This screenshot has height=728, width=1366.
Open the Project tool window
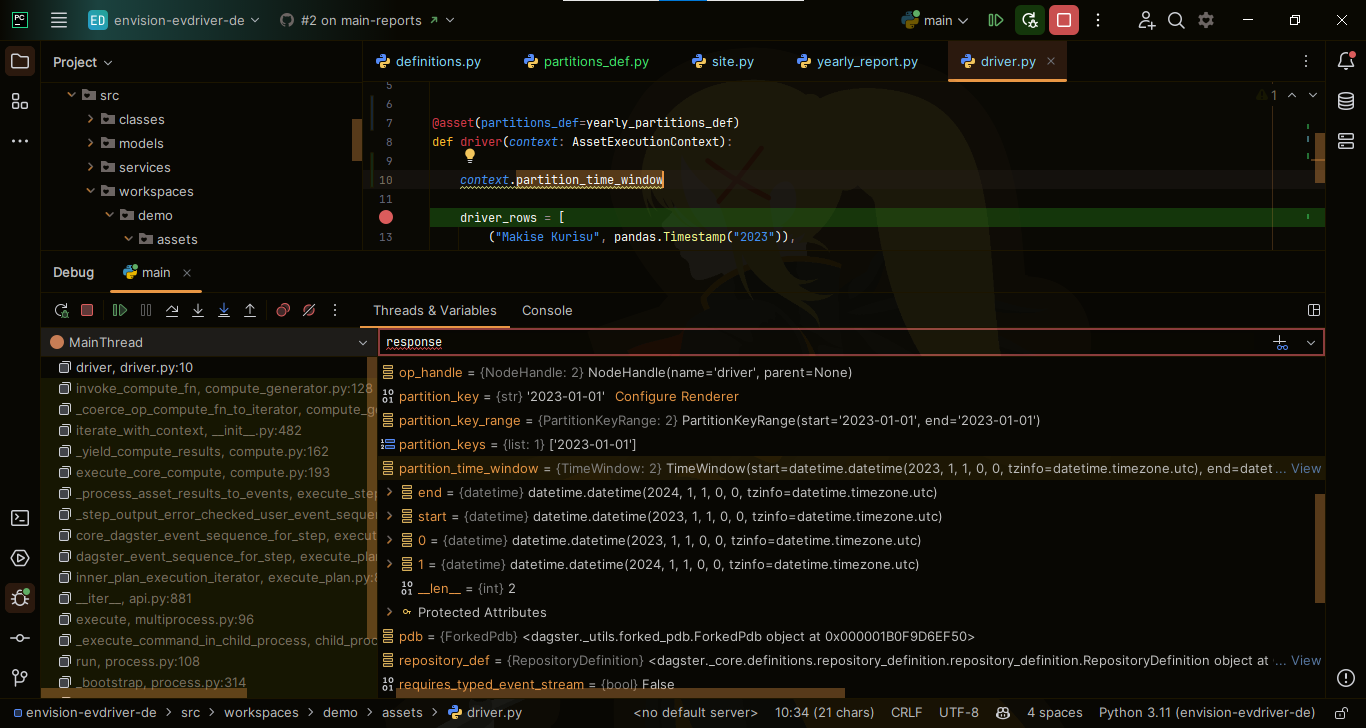20,62
